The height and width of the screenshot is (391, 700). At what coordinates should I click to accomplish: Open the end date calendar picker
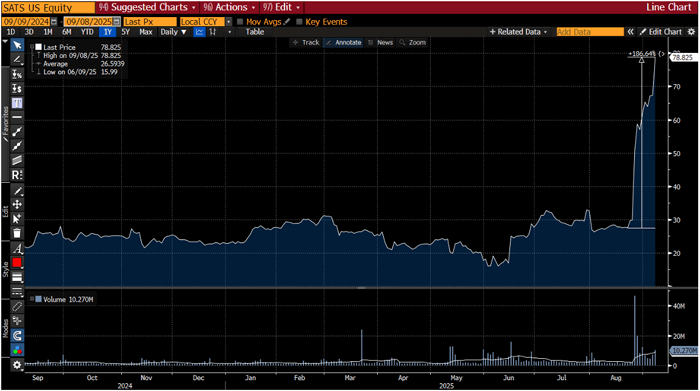[x=116, y=21]
